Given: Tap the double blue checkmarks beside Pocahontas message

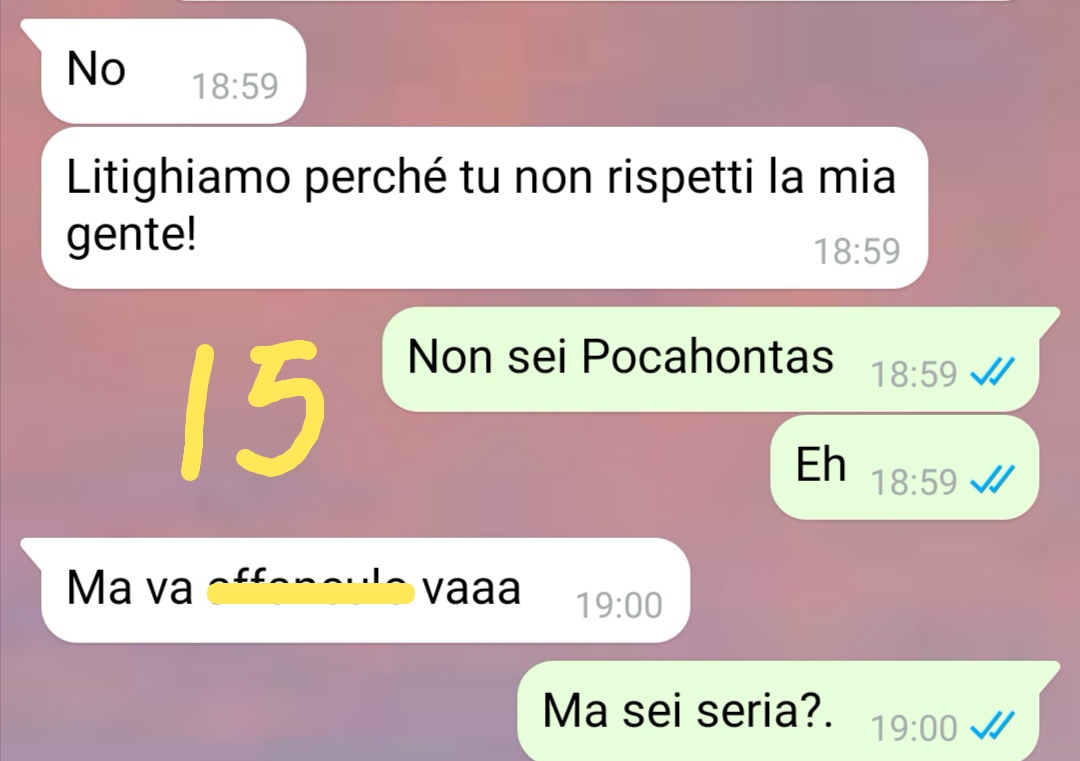Looking at the screenshot, I should click(992, 373).
